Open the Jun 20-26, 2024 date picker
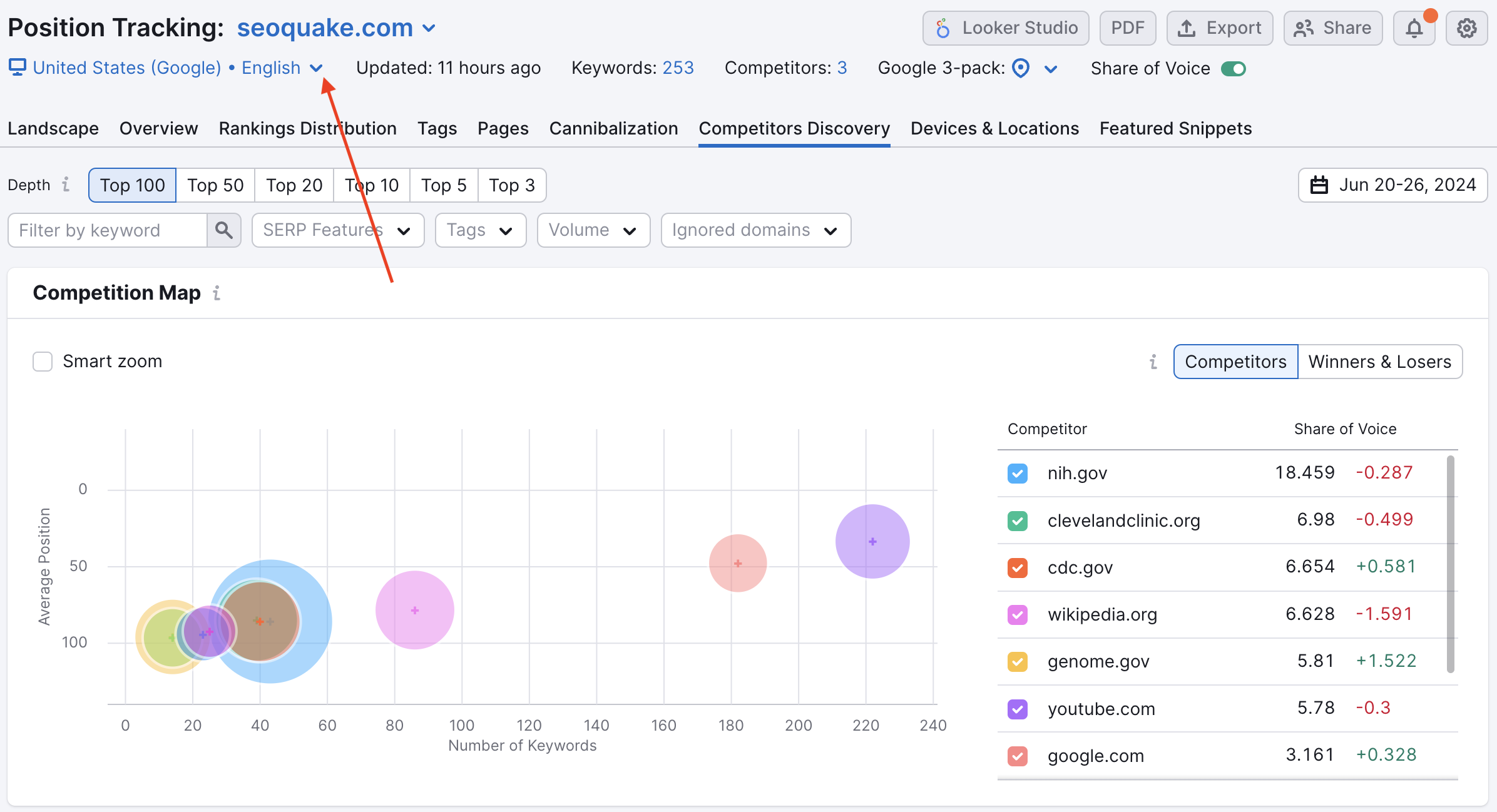 pyautogui.click(x=1392, y=185)
